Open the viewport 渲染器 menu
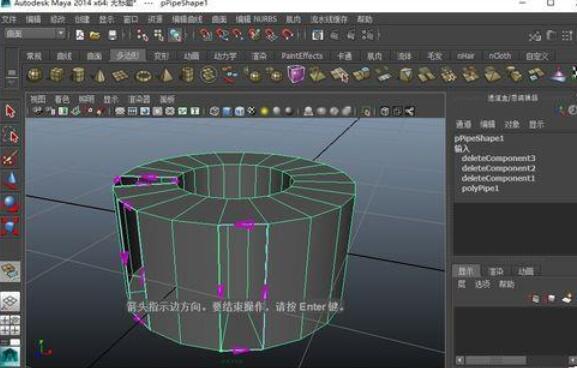577x368 pixels. [x=139, y=99]
